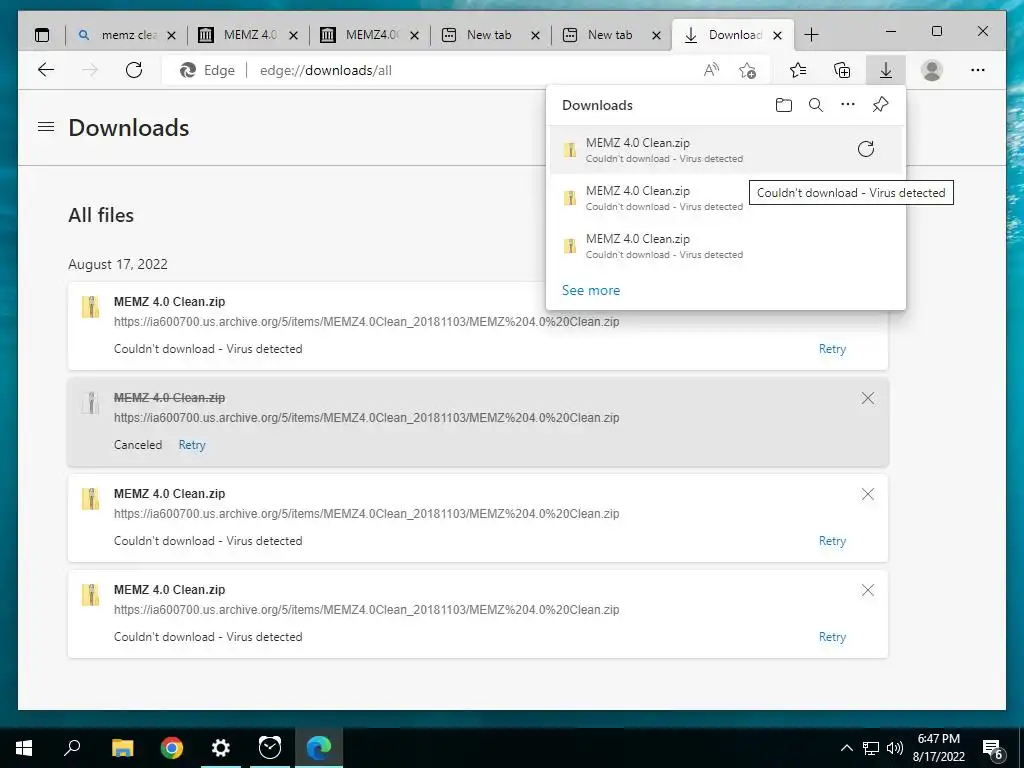1024x768 pixels.
Task: Open Edge Settings and more menu
Action: [x=978, y=70]
